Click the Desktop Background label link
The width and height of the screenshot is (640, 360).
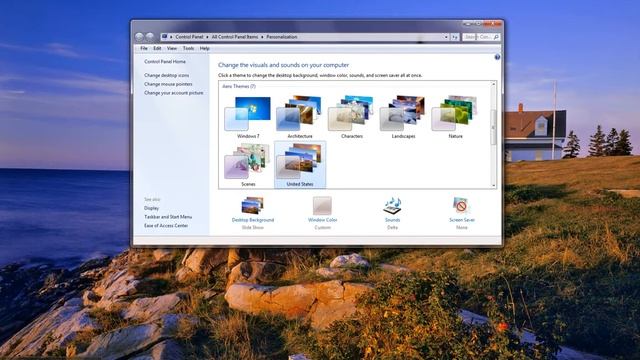[x=253, y=220]
